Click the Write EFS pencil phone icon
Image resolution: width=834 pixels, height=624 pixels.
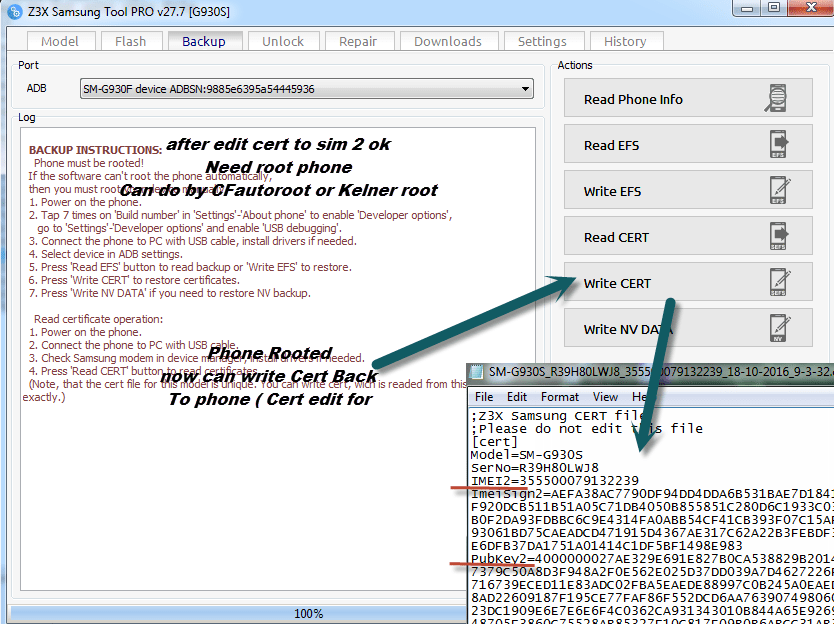[779, 190]
